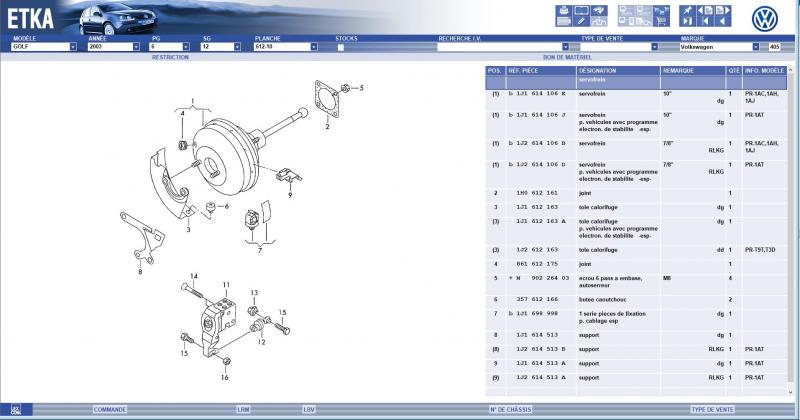Select the Désignation column header
The height and width of the screenshot is (420, 800).
pos(597,71)
